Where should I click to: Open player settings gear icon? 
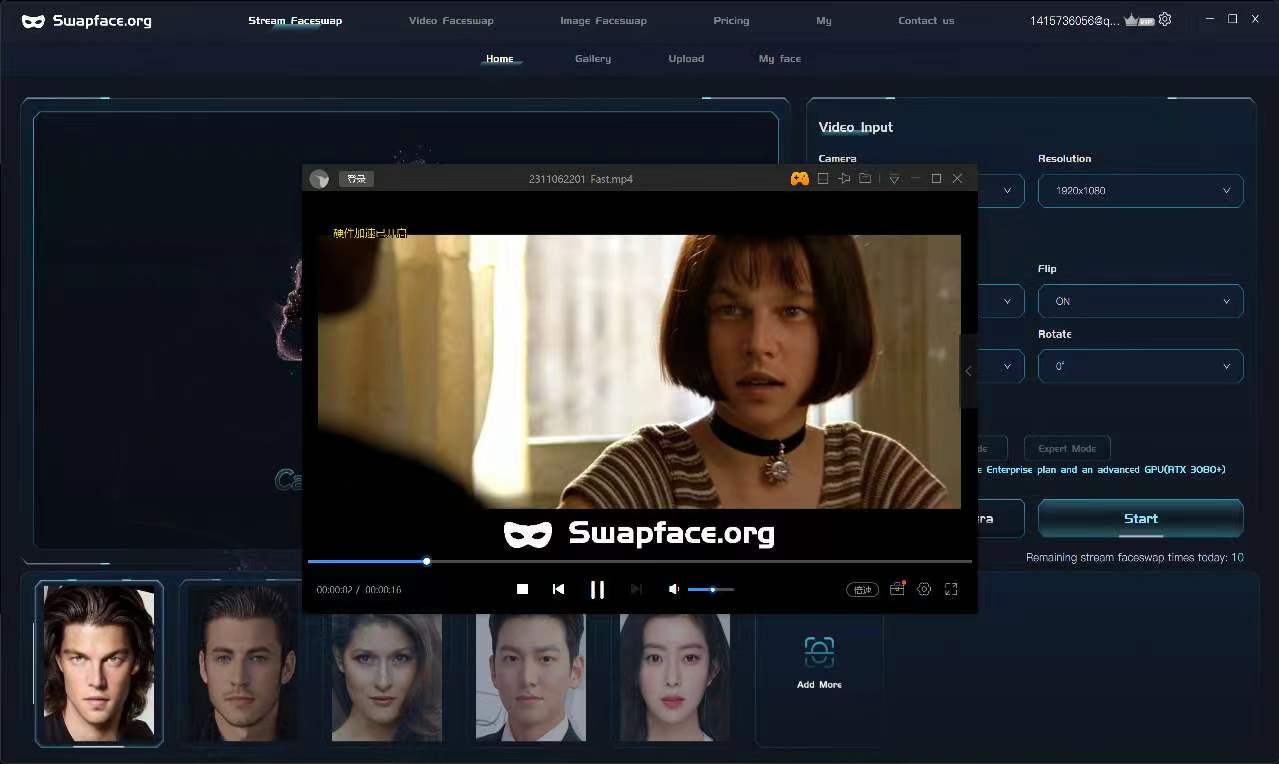(x=924, y=590)
